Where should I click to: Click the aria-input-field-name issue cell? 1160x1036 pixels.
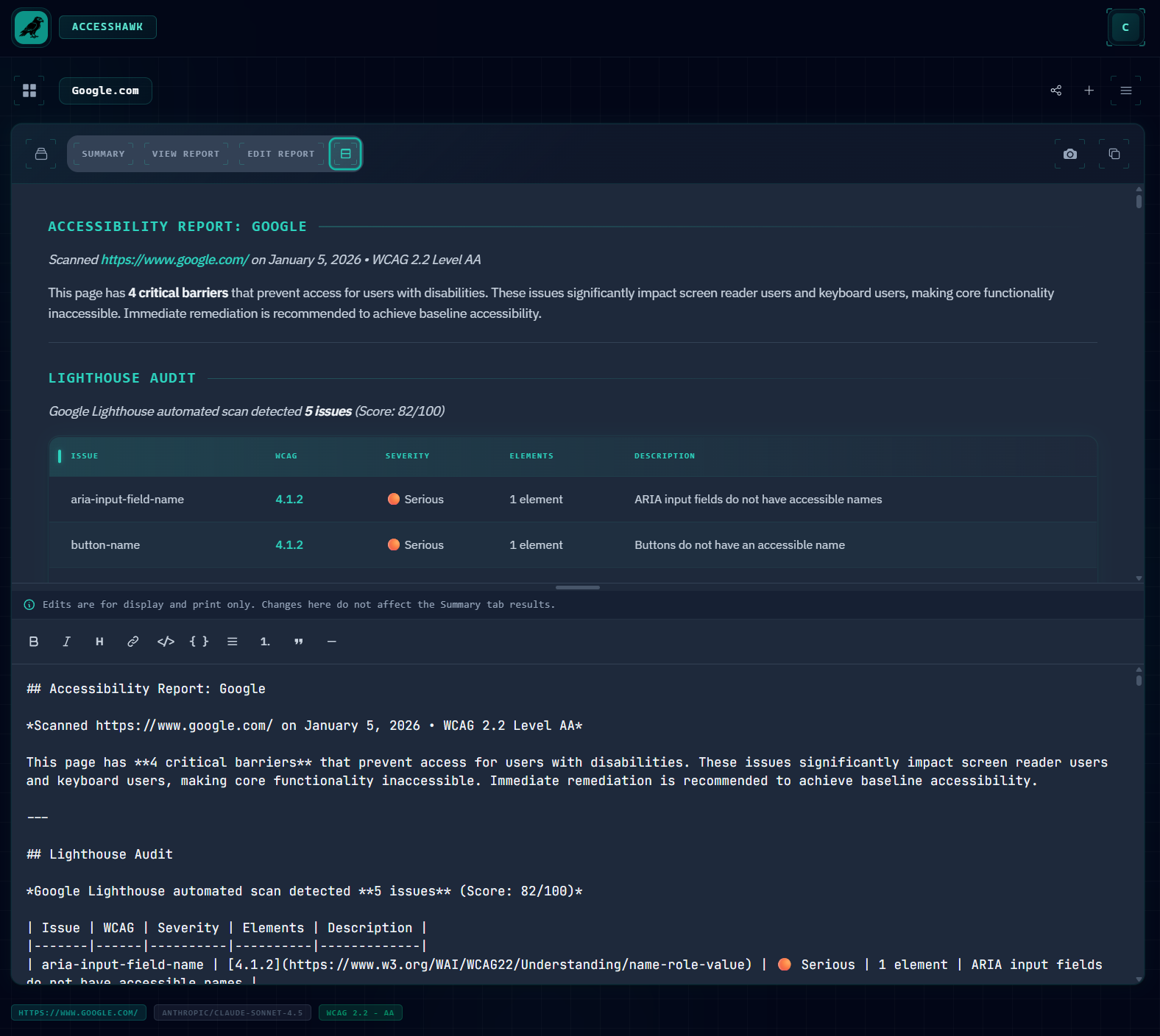pyautogui.click(x=127, y=500)
